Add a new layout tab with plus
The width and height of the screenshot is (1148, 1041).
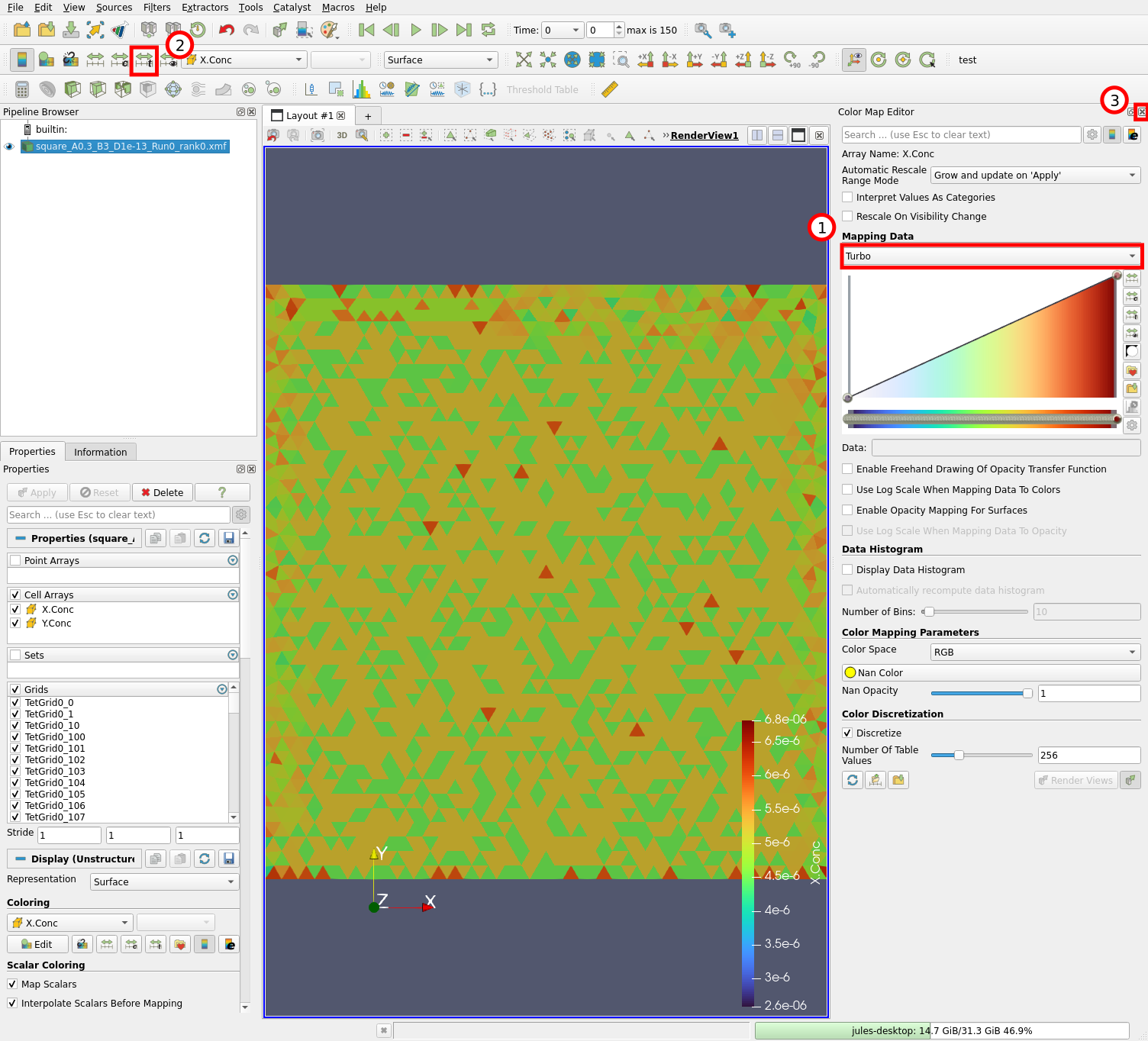click(x=368, y=116)
